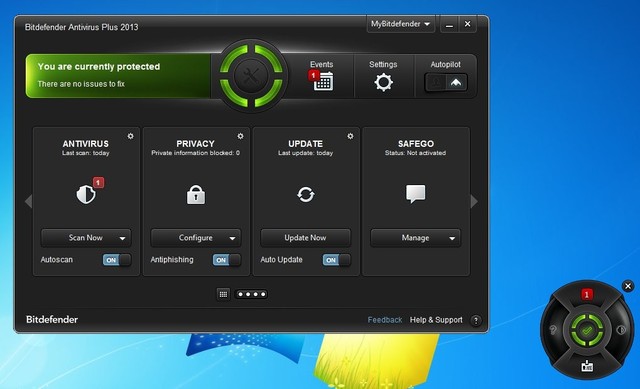Click the central green wrench status dial
The width and height of the screenshot is (640, 389).
(251, 76)
